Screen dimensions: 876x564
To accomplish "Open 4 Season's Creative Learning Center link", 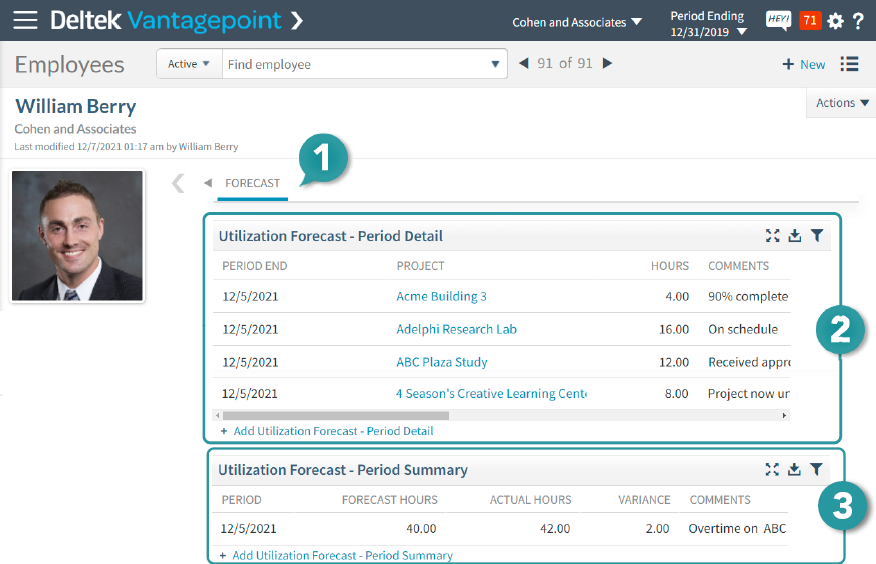I will point(492,394).
